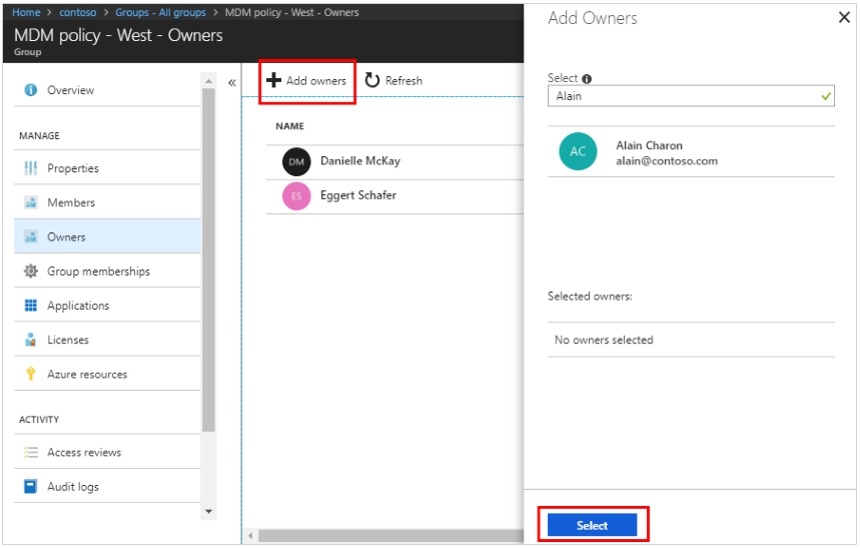Open Access reviews in Activity section
This screenshot has width=860, height=548.
(84, 453)
